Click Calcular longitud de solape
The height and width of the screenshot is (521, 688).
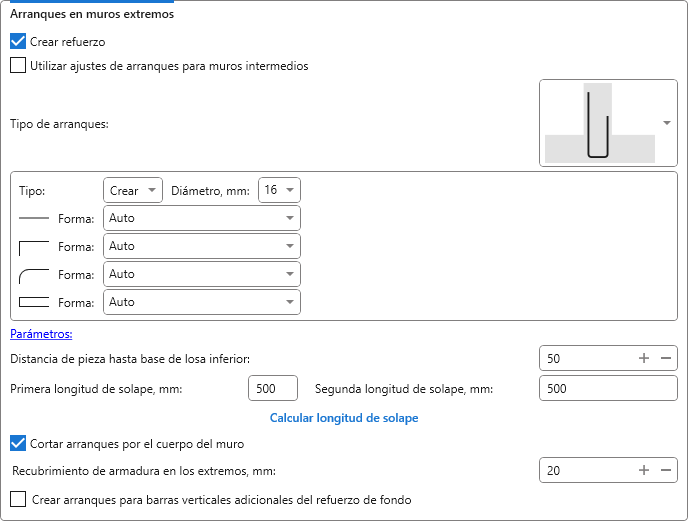click(x=344, y=418)
